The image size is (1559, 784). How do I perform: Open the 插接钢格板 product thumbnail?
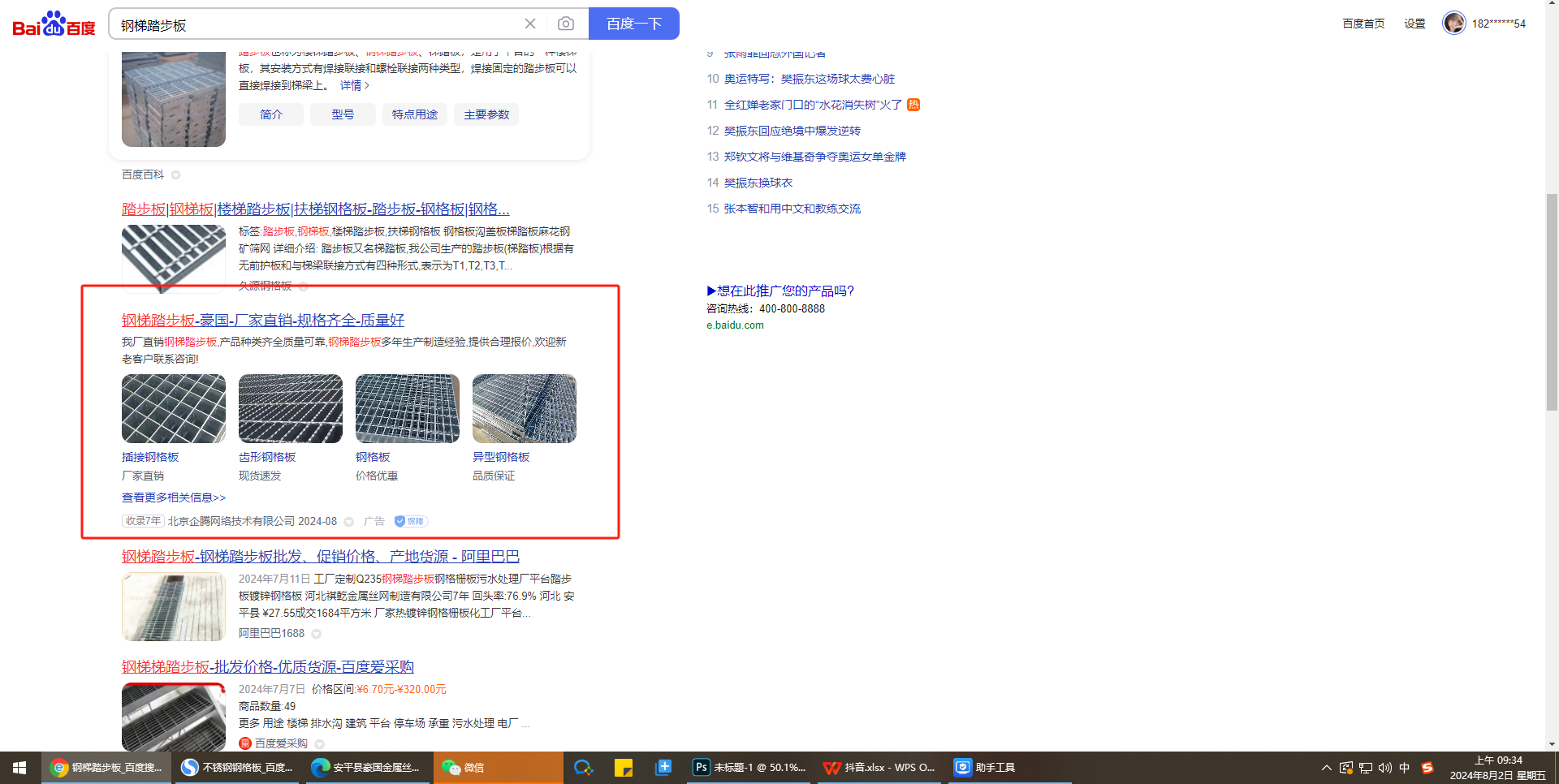(x=174, y=408)
